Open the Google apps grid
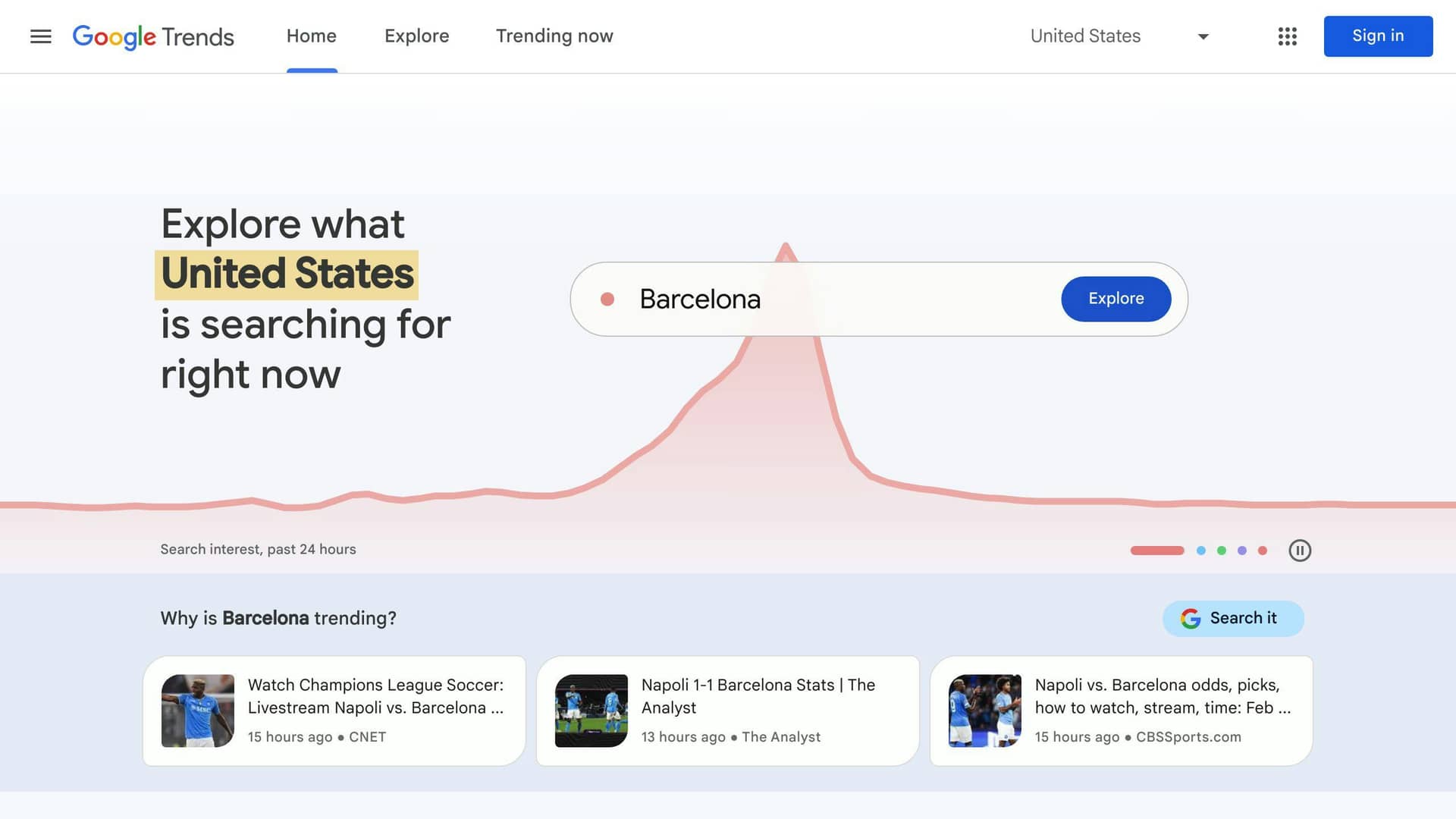 coord(1287,36)
